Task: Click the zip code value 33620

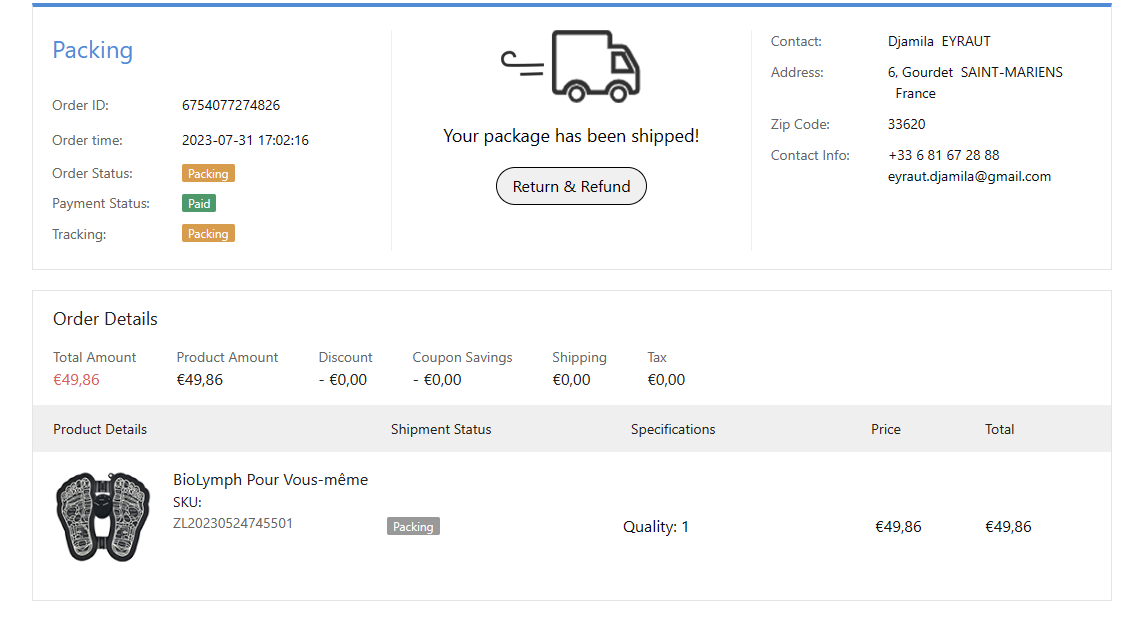Action: (x=906, y=125)
